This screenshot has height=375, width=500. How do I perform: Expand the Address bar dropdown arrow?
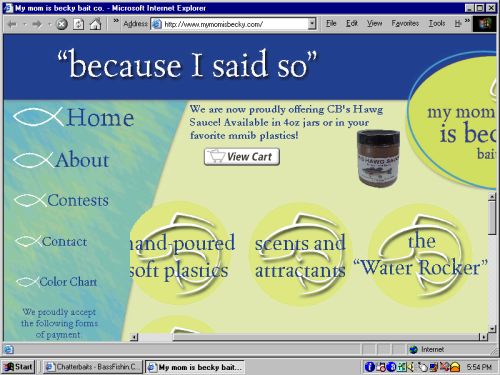pyautogui.click(x=312, y=24)
